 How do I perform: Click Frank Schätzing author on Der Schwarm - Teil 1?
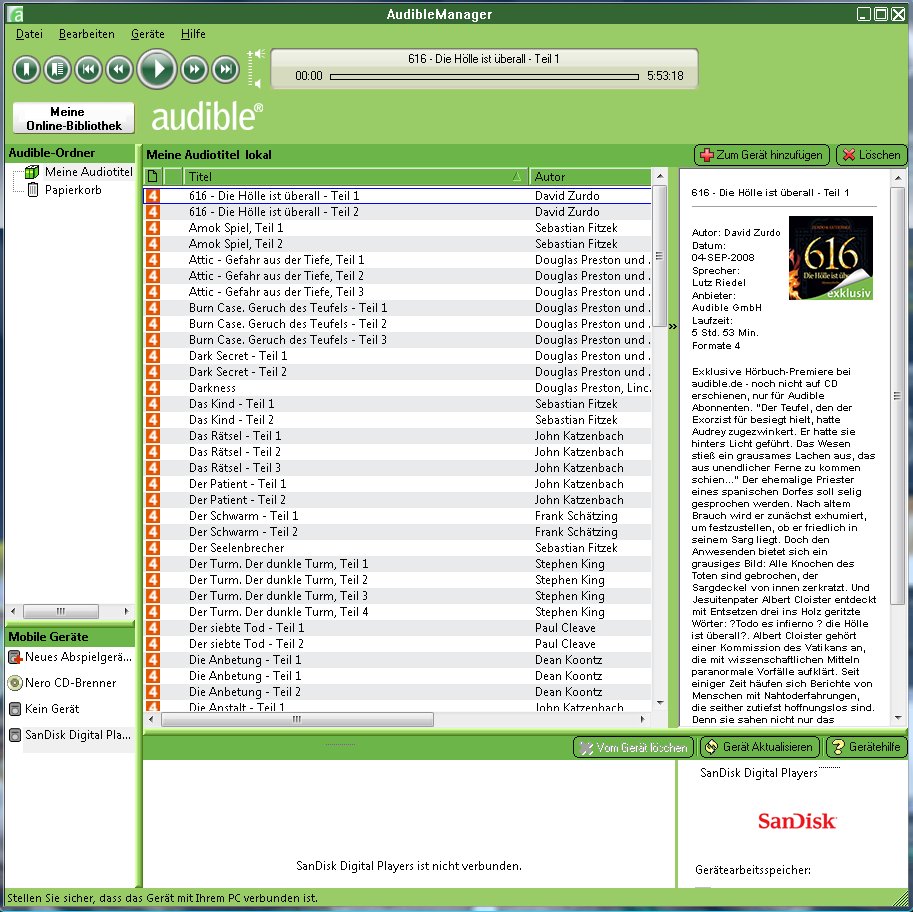pyautogui.click(x=576, y=516)
